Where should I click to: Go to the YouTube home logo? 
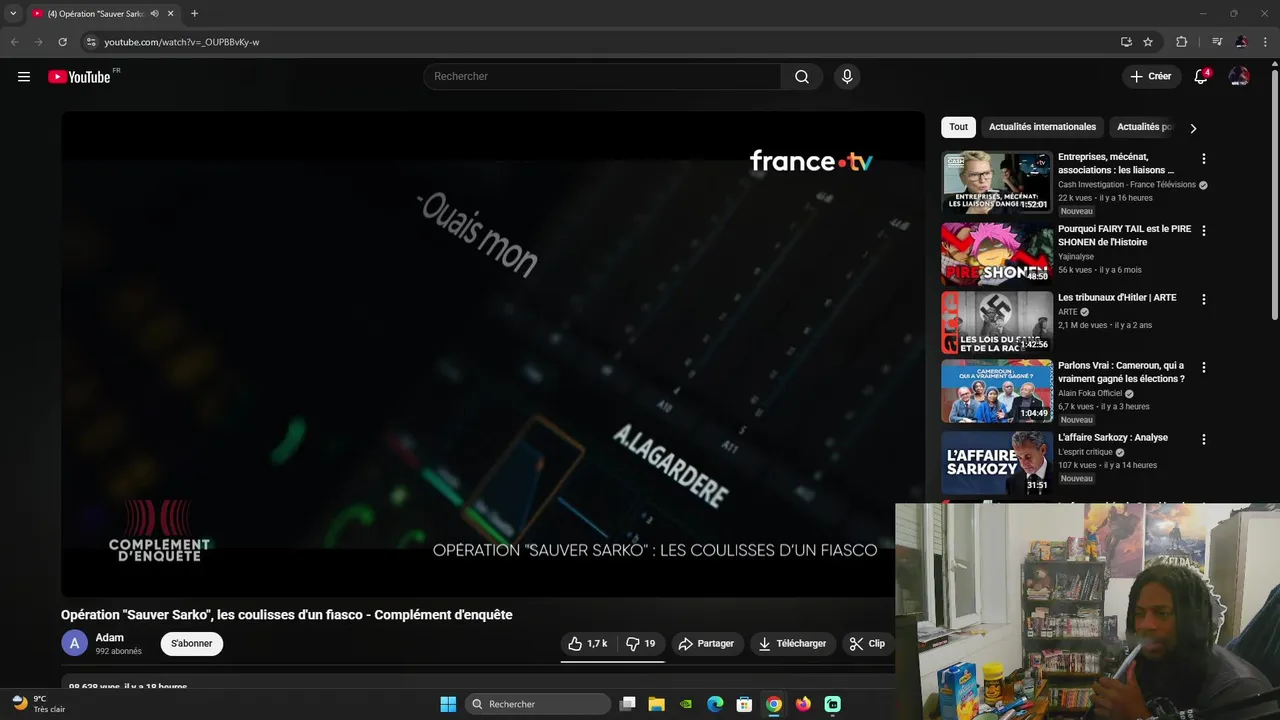coord(79,77)
